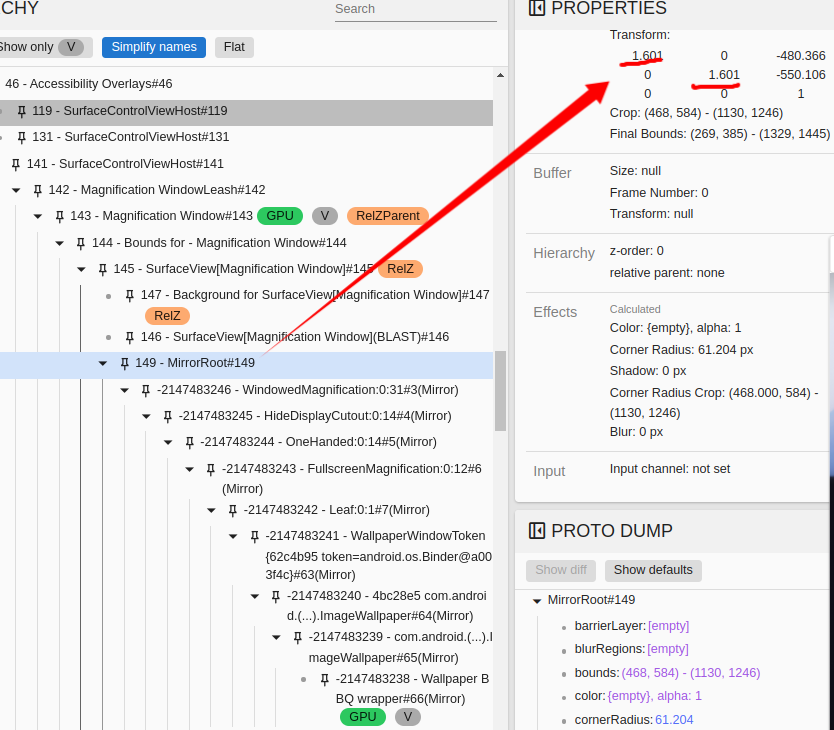Pin the FullscreenMagnification:0:12#6 mirror layer
Screen dimensions: 834x730
point(211,469)
